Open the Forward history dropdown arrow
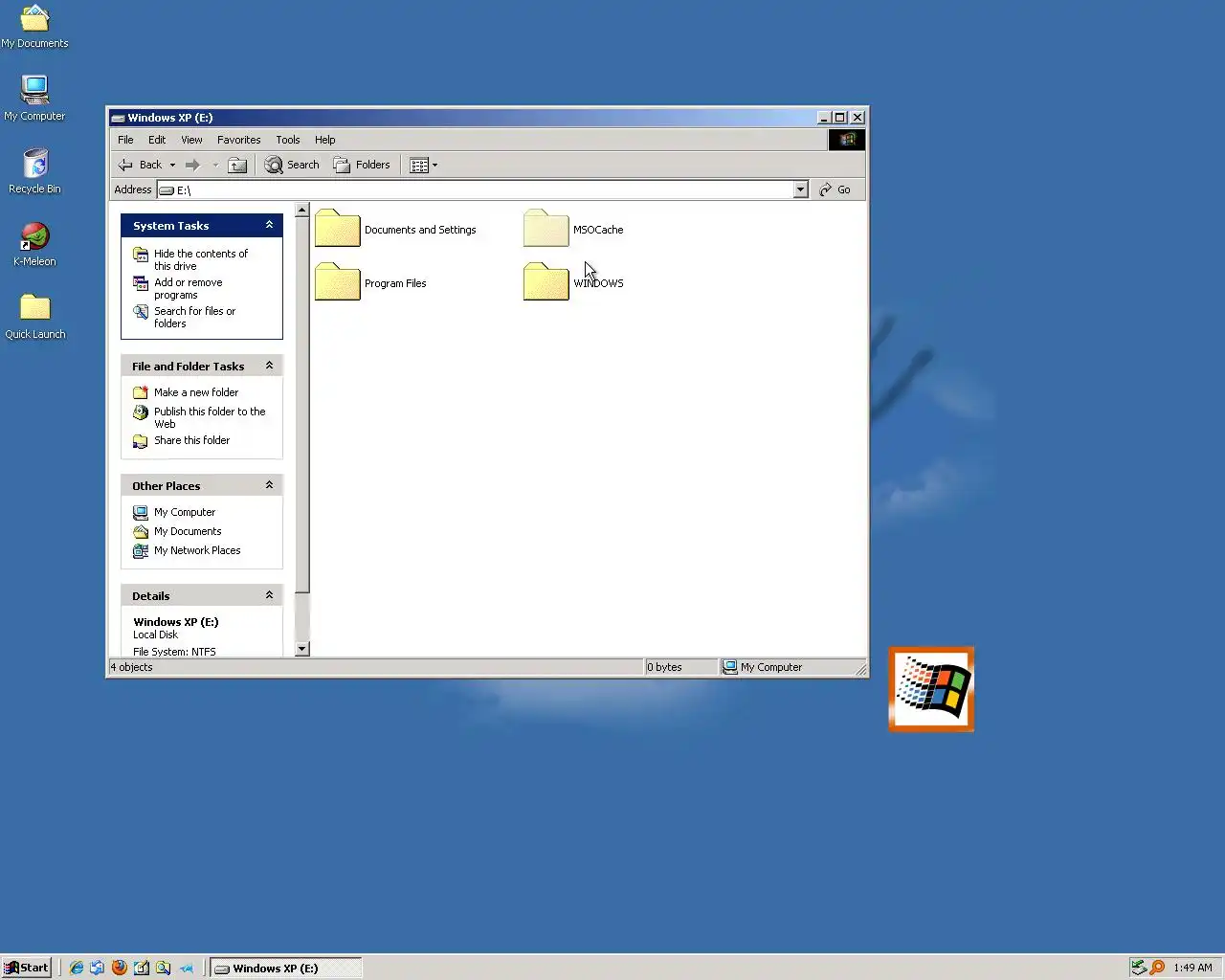Image resolution: width=1225 pixels, height=980 pixels. tap(215, 165)
